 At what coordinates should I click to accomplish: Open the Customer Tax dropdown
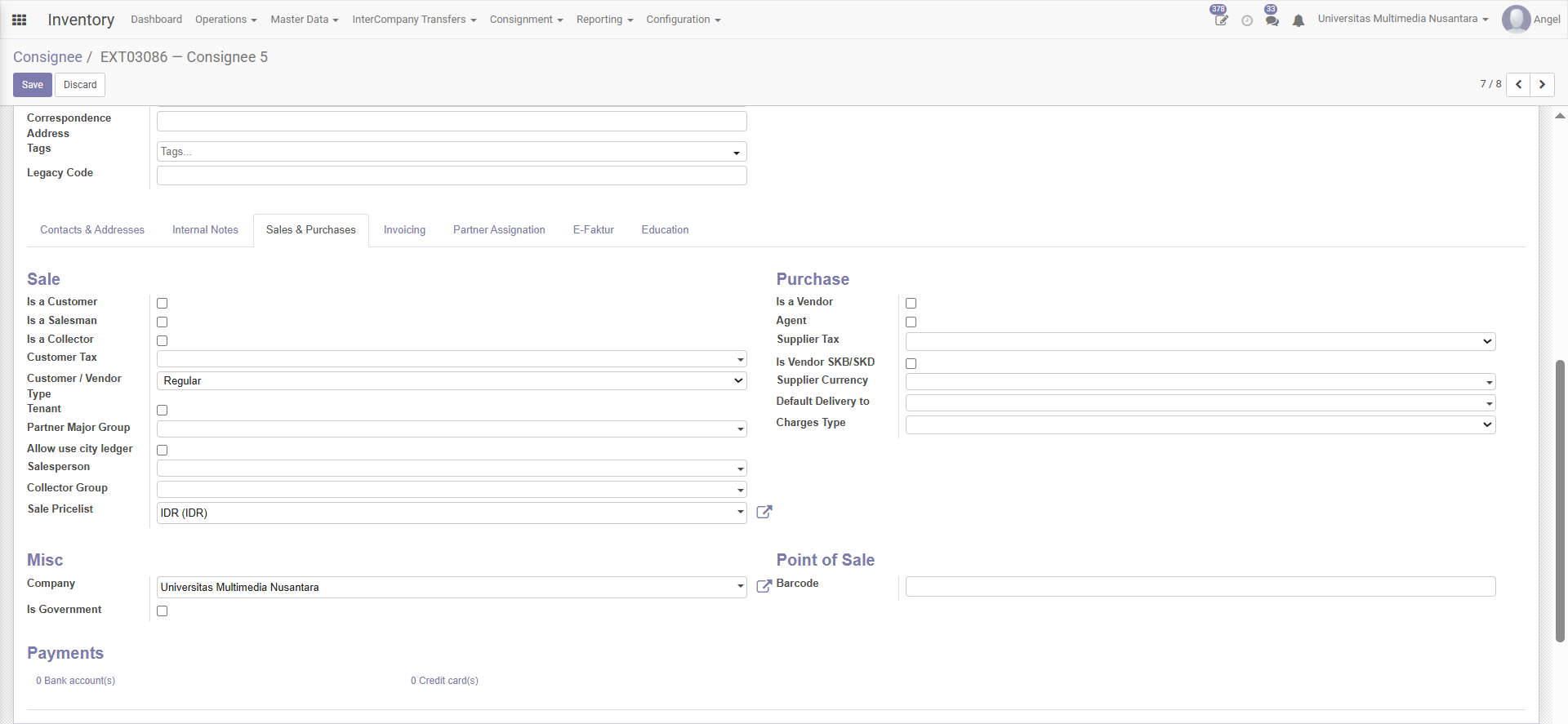click(452, 359)
